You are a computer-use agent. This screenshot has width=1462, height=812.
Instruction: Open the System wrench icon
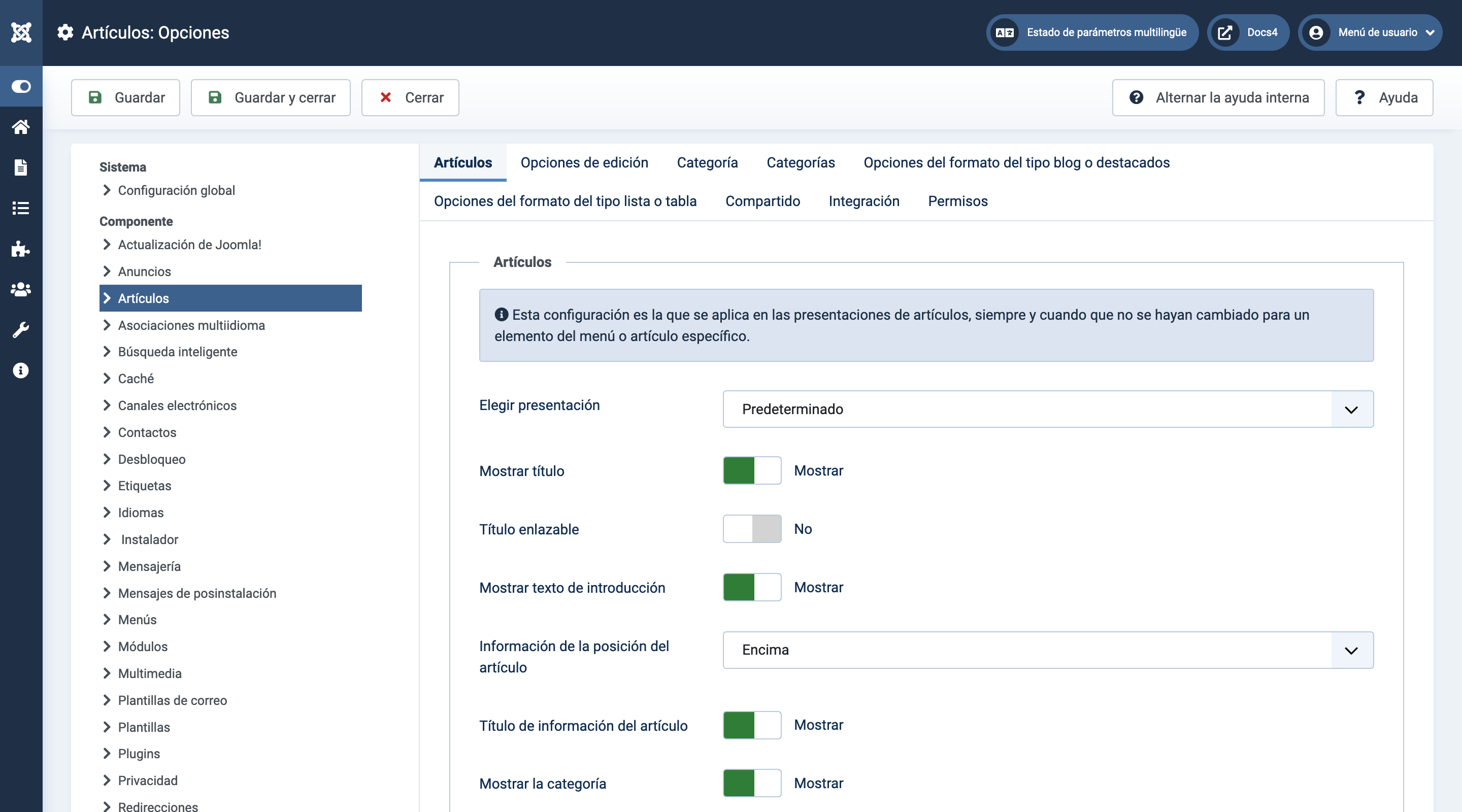21,330
